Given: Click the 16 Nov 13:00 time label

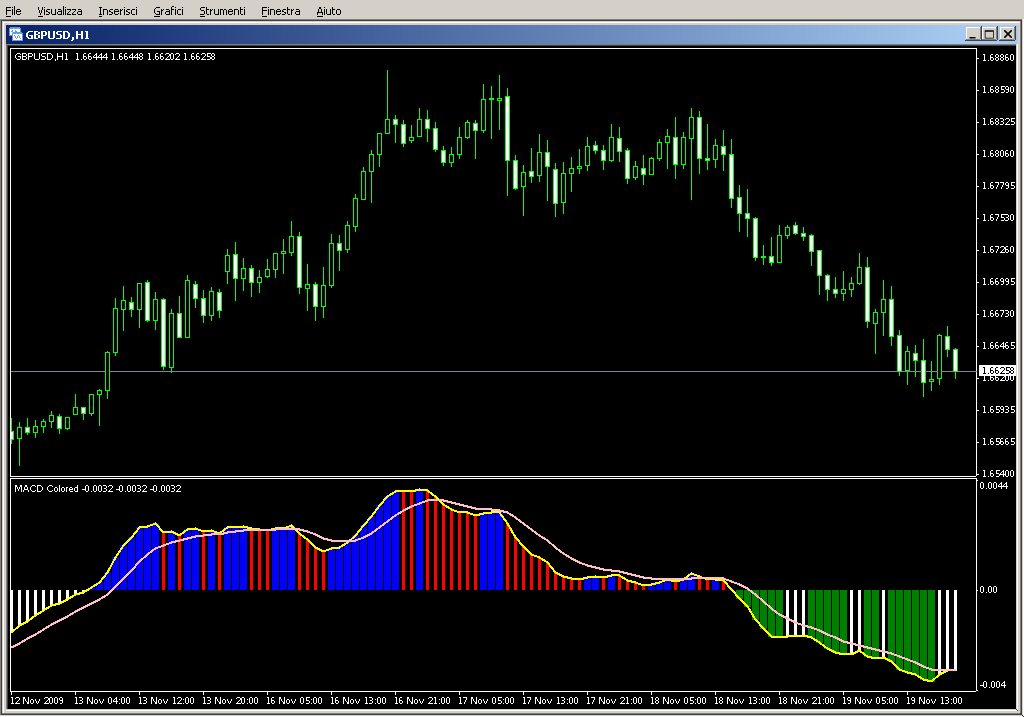Looking at the screenshot, I should pos(358,701).
